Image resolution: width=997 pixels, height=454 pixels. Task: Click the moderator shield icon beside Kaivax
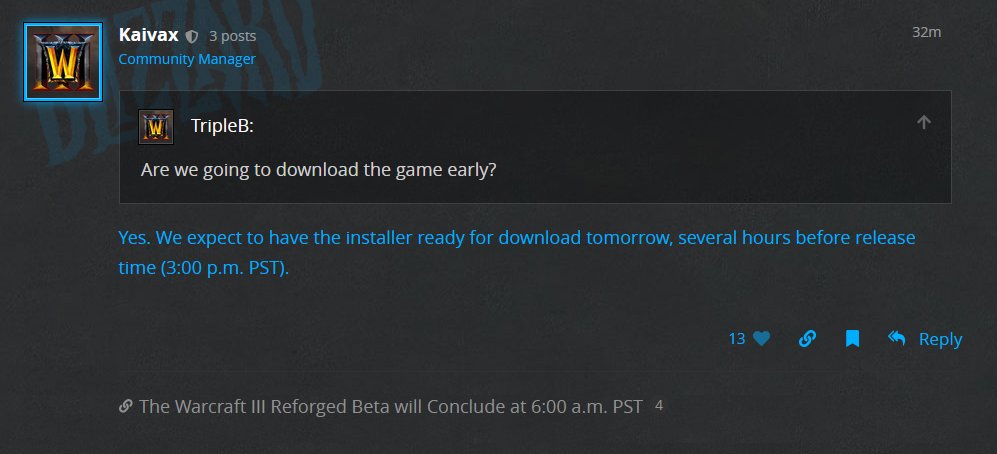point(192,36)
